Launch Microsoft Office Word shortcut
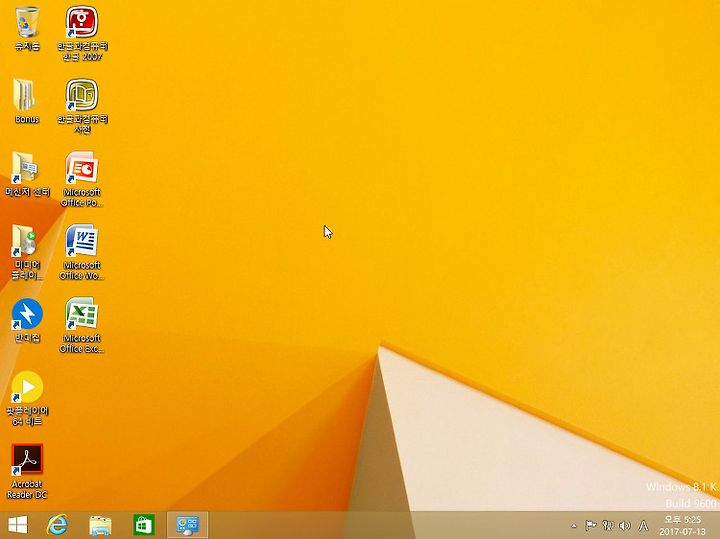The width and height of the screenshot is (720, 539). (82, 252)
